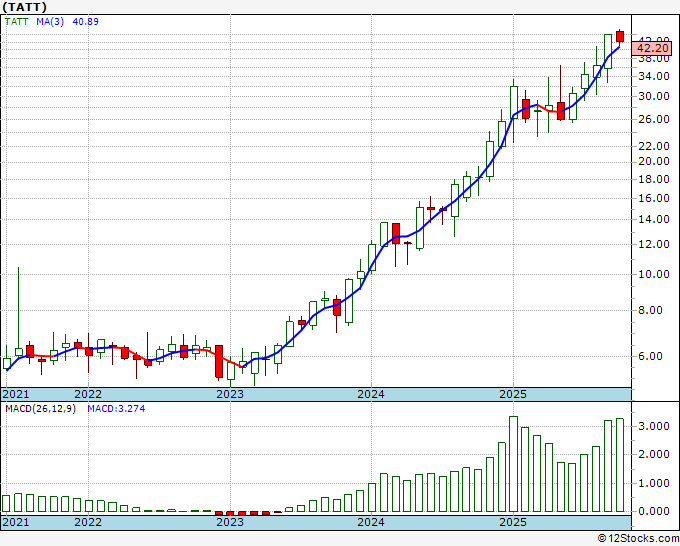Viewport: 680px width, 546px height.
Task: Click the 10.00 price axis label
Action: 653,275
